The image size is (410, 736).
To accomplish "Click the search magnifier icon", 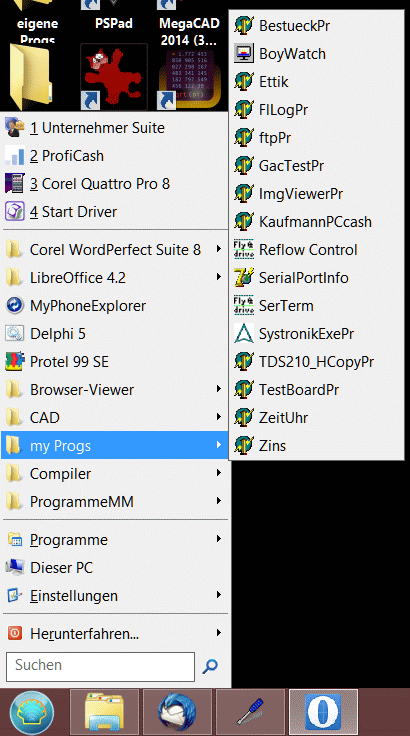I will [210, 667].
